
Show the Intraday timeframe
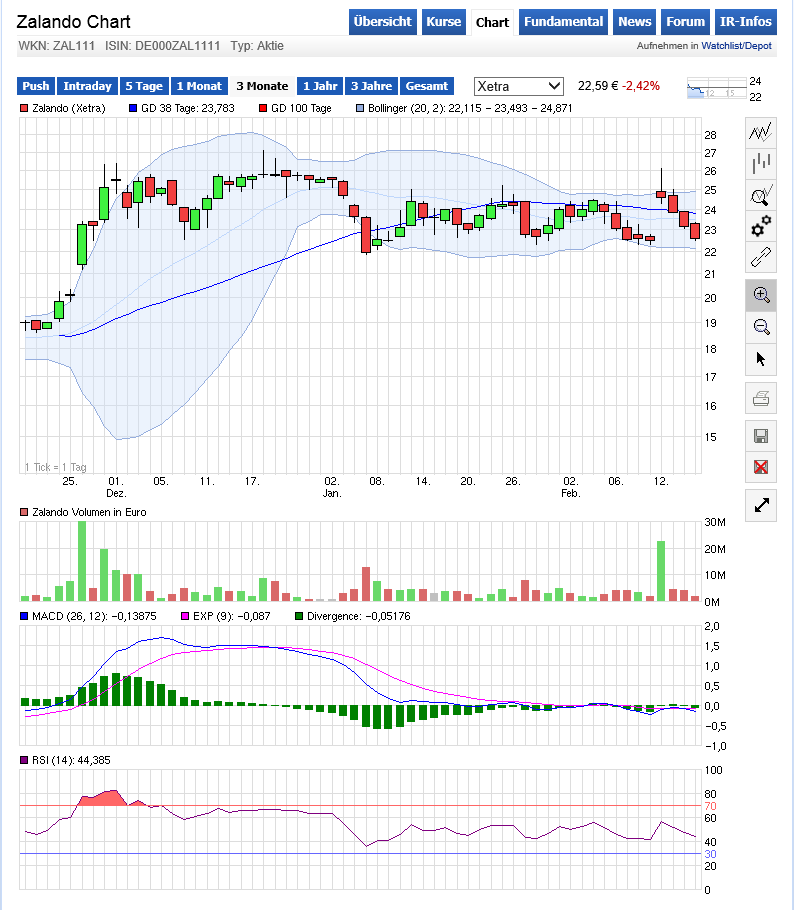click(88, 86)
